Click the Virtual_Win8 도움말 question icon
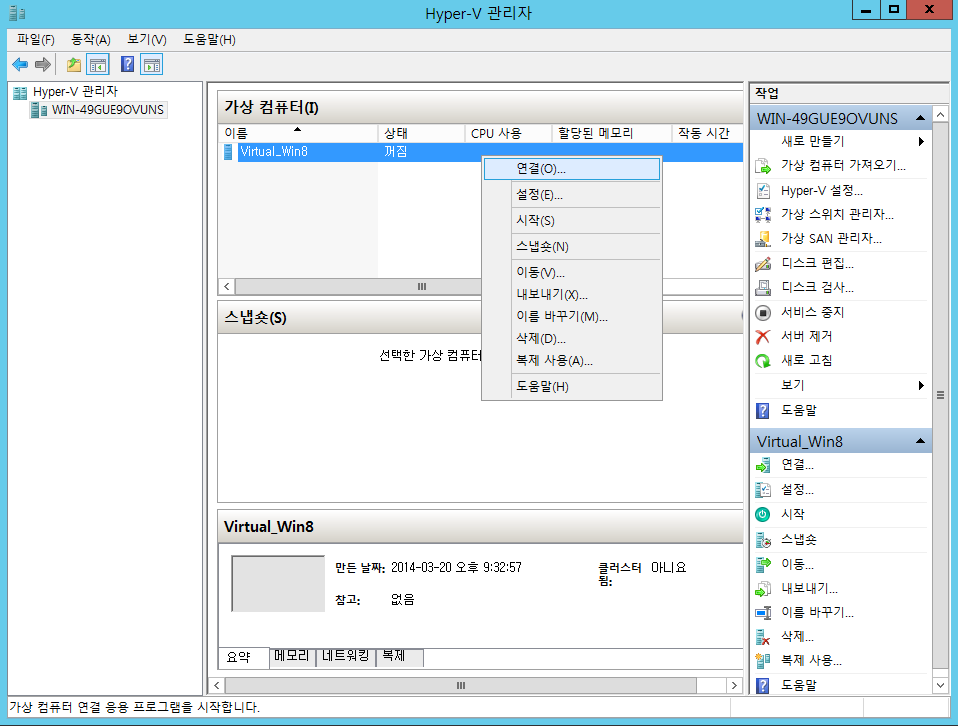This screenshot has height=726, width=958. (x=762, y=685)
